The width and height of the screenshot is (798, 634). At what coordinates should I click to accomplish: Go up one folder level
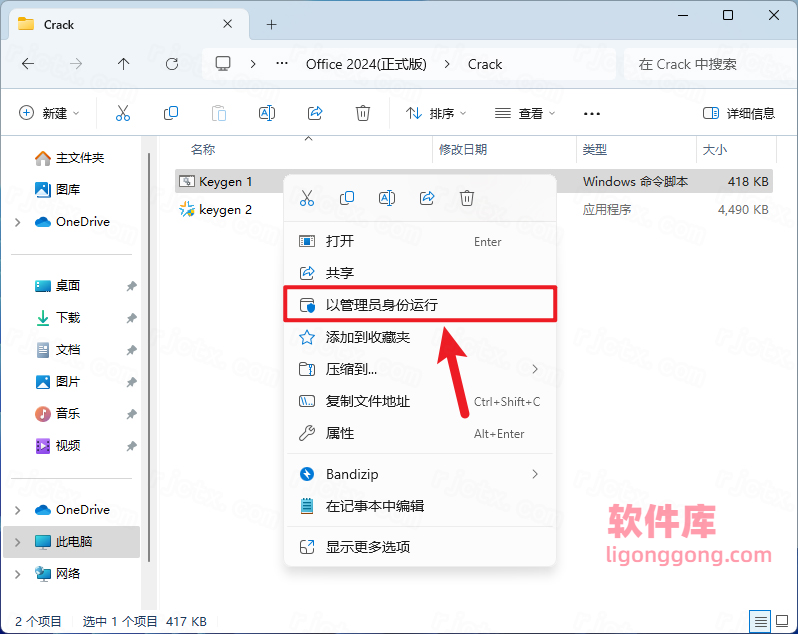[123, 64]
